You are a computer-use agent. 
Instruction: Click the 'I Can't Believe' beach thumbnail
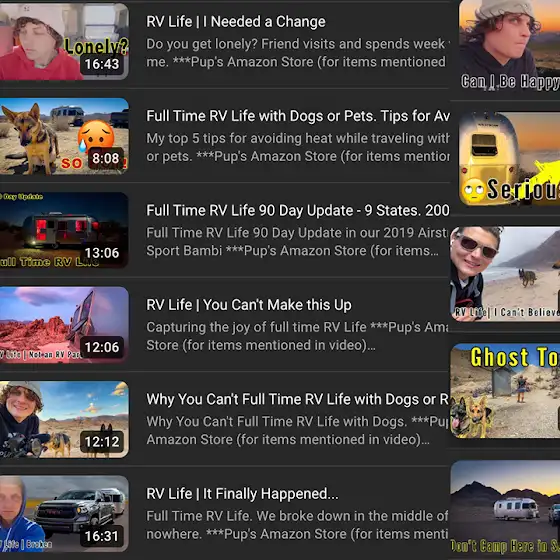click(x=505, y=274)
